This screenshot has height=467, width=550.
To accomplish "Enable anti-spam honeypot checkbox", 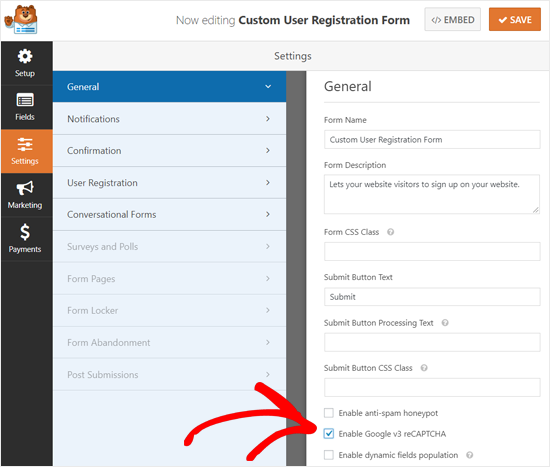I will 329,413.
